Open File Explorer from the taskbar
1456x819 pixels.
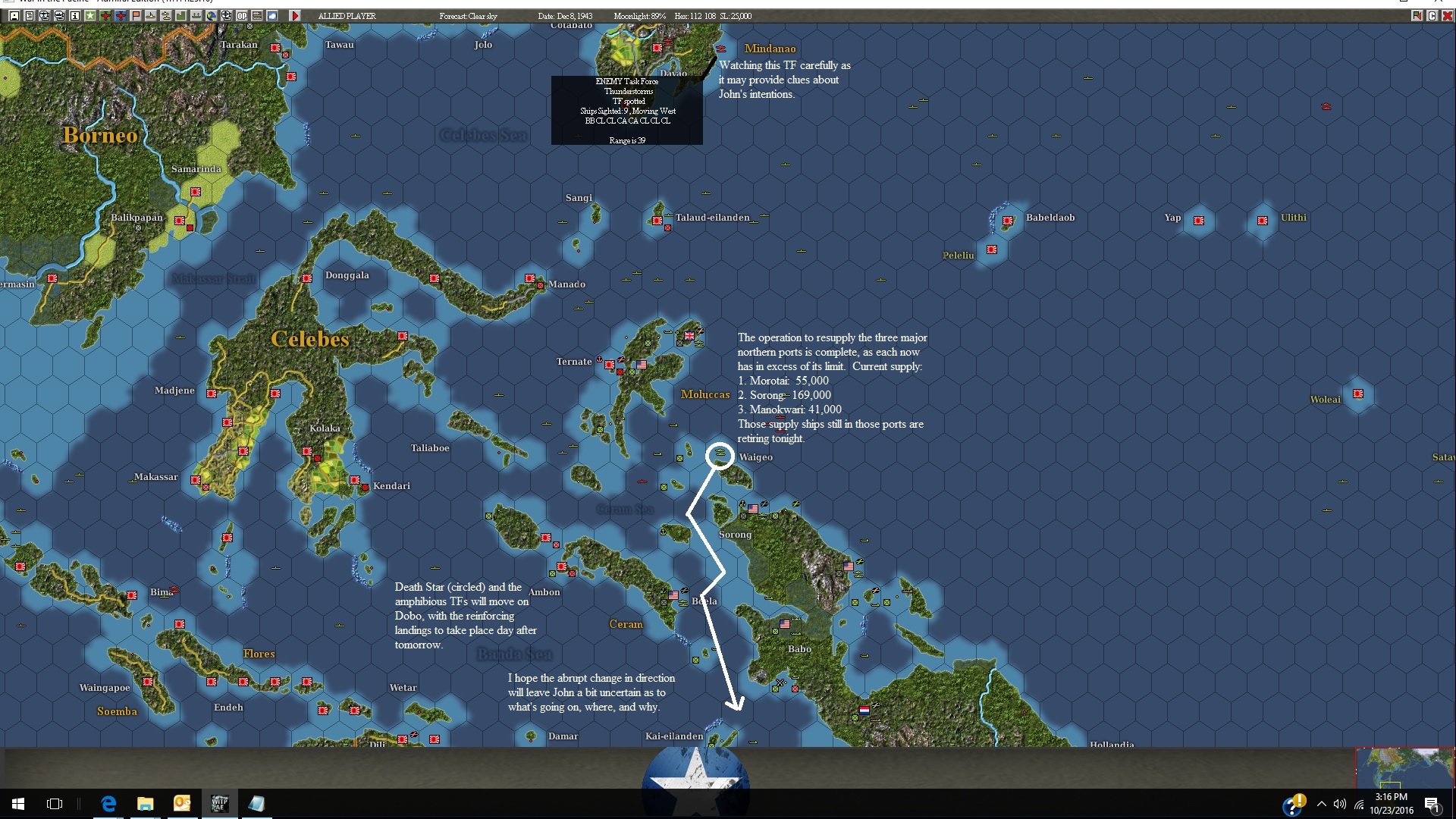pyautogui.click(x=145, y=804)
